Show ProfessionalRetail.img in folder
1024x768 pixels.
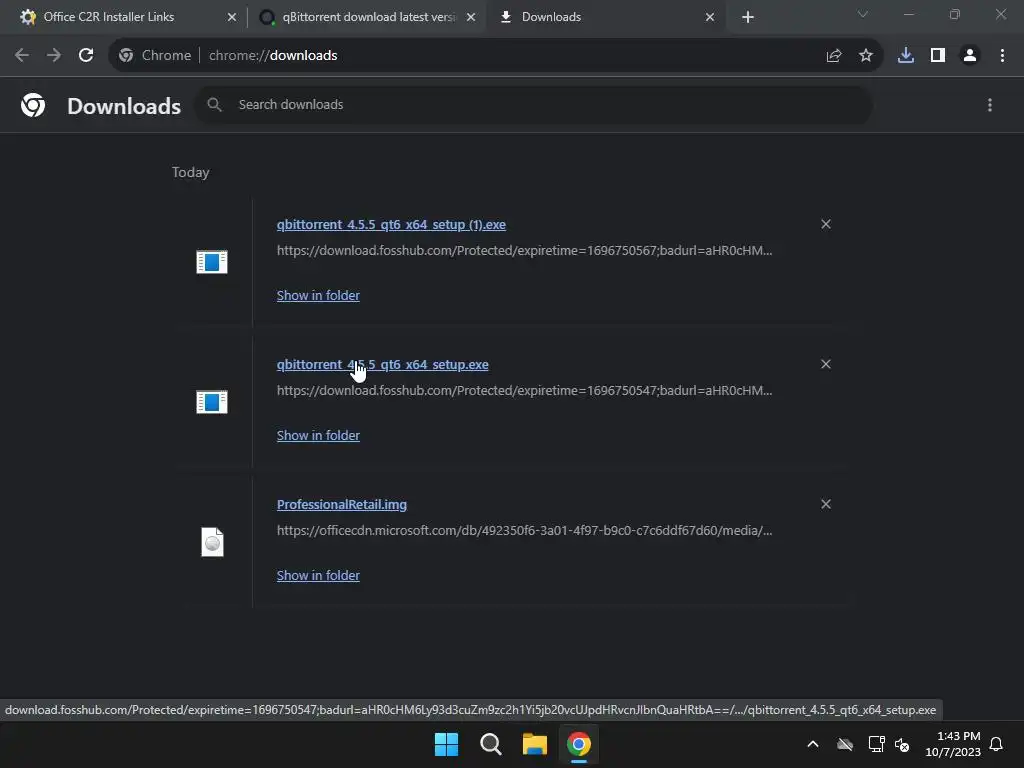coord(318,575)
